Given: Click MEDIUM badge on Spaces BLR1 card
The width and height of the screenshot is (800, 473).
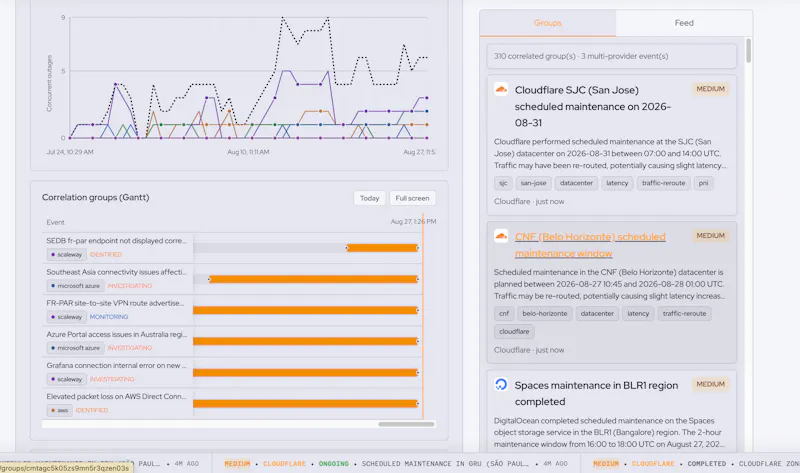Looking at the screenshot, I should (710, 384).
